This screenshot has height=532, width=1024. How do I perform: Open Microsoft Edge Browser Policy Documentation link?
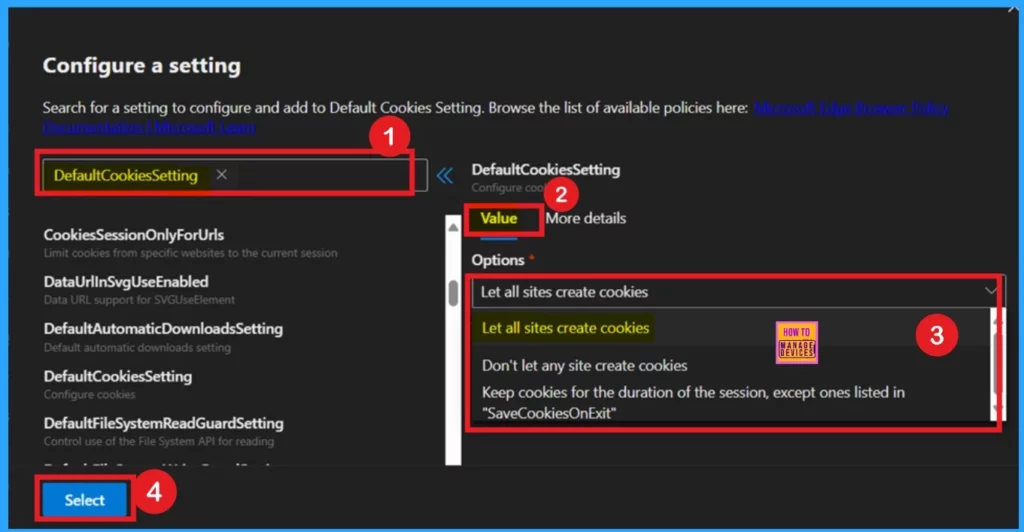(851, 108)
